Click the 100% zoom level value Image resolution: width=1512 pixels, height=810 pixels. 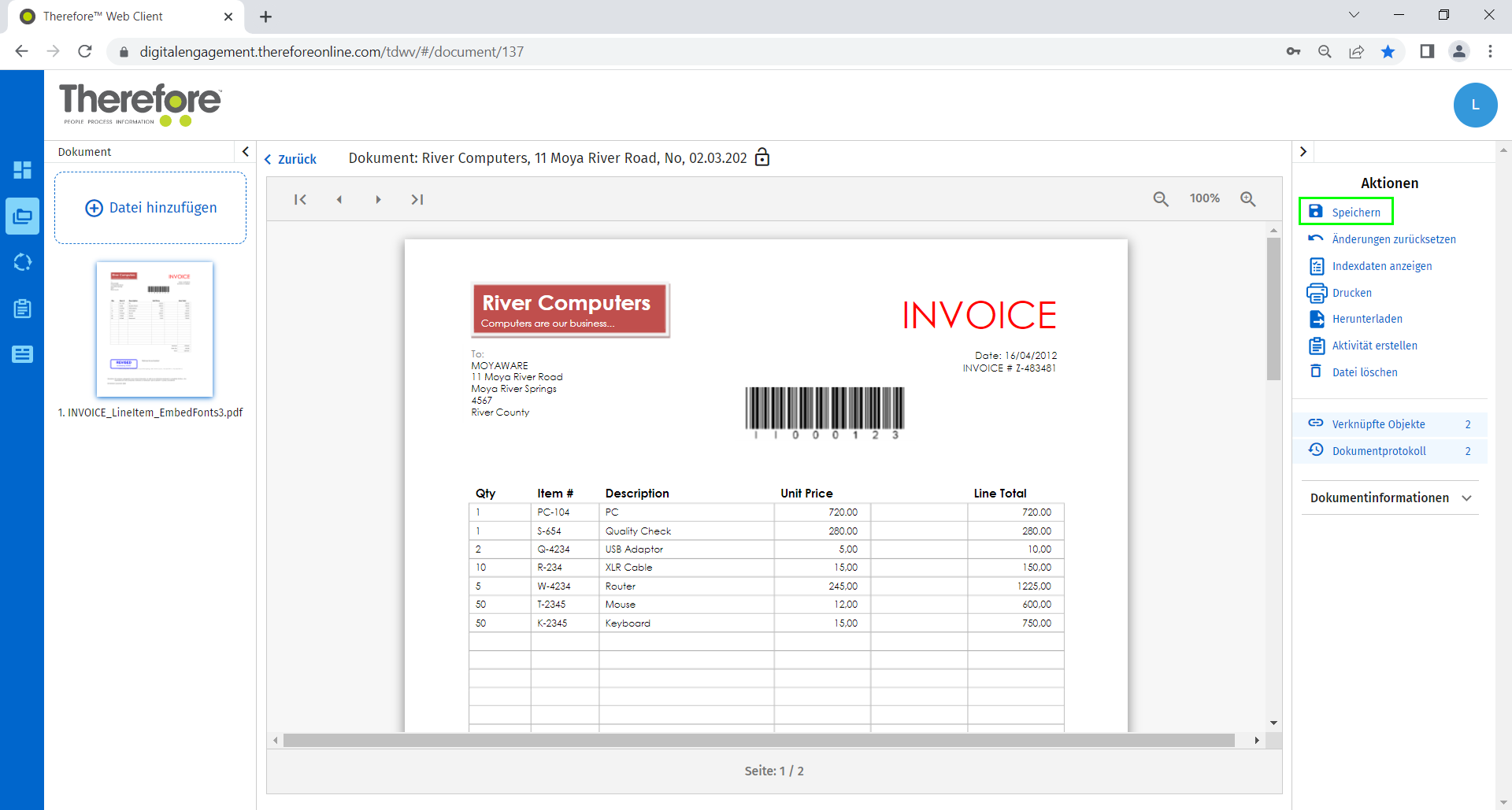(1204, 198)
